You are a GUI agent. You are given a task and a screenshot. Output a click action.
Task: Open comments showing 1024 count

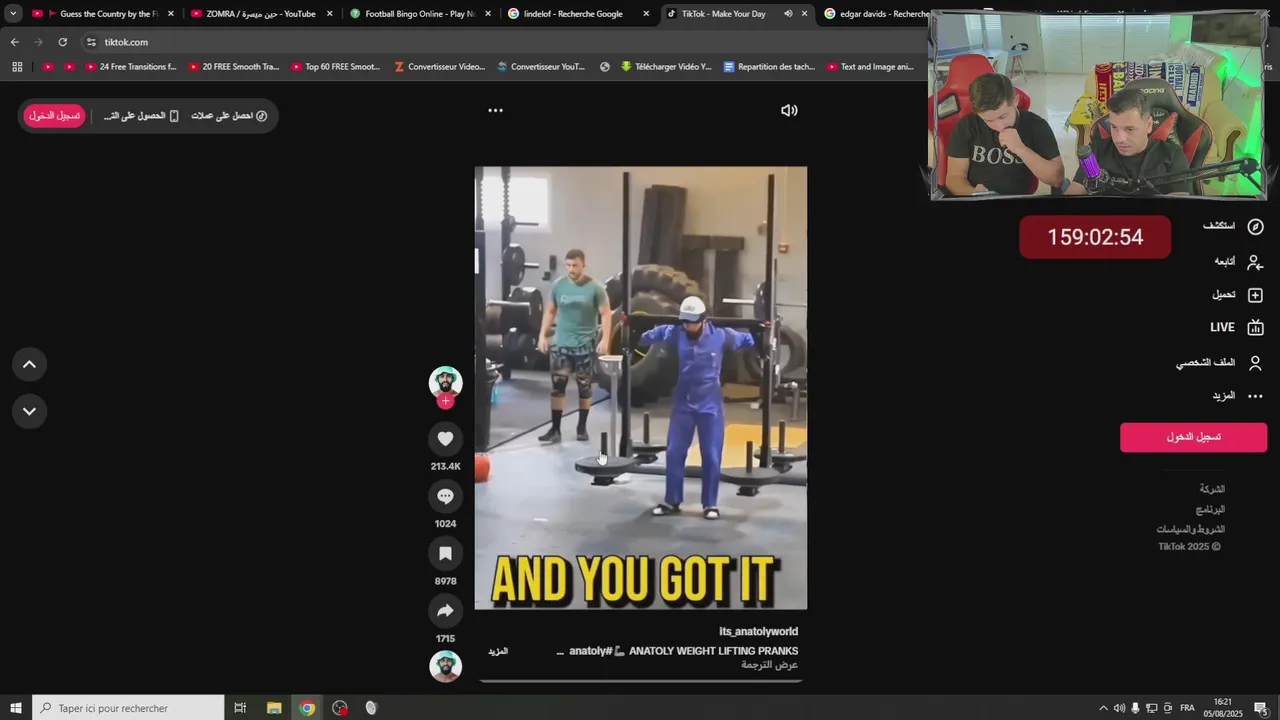[445, 496]
